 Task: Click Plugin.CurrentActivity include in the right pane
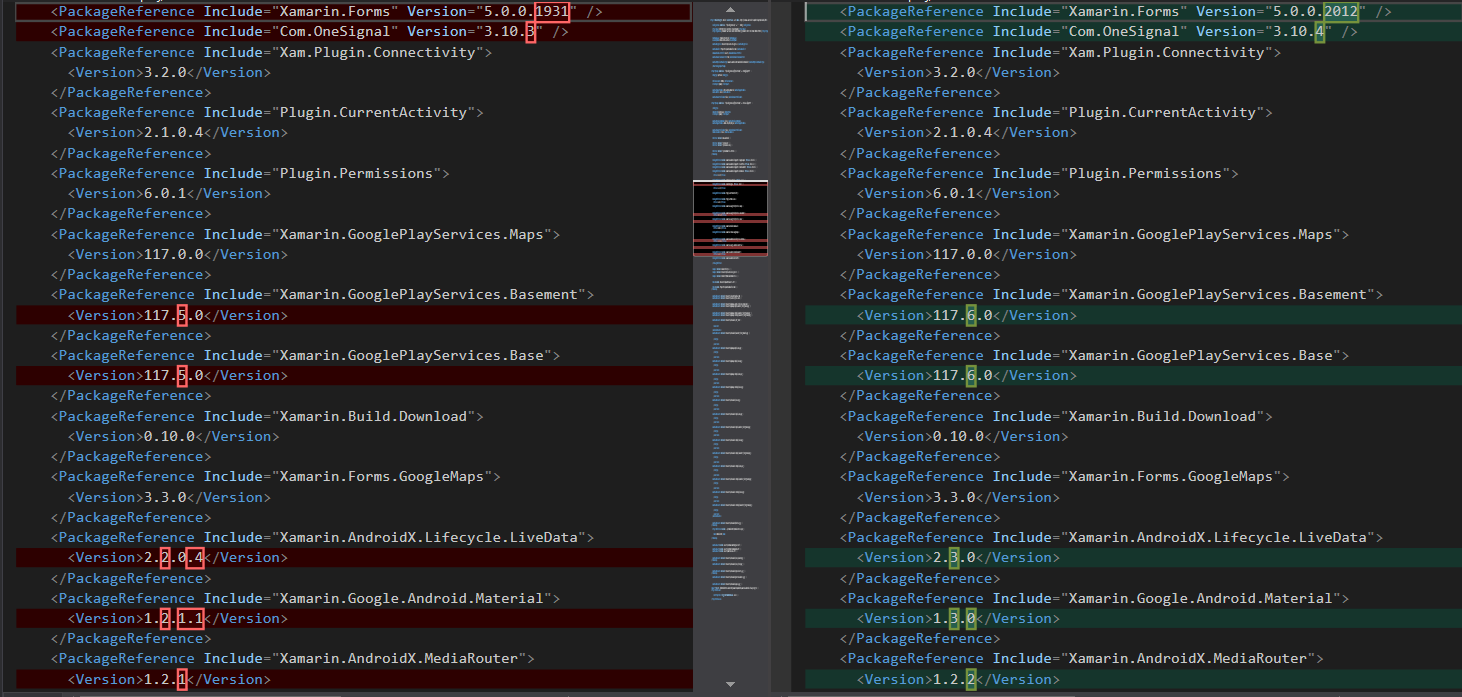(x=1056, y=112)
